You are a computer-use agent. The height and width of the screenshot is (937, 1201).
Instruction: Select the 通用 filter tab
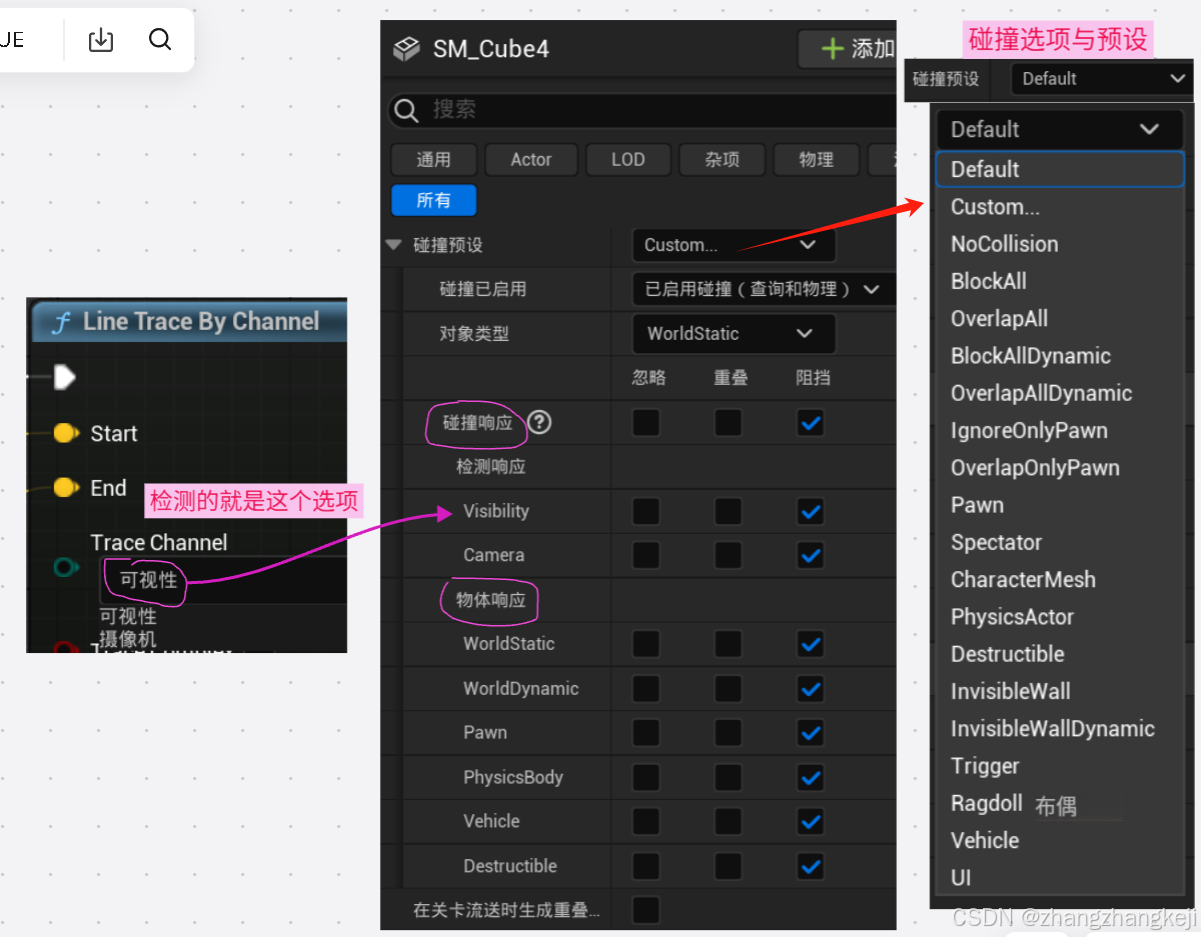click(x=434, y=160)
